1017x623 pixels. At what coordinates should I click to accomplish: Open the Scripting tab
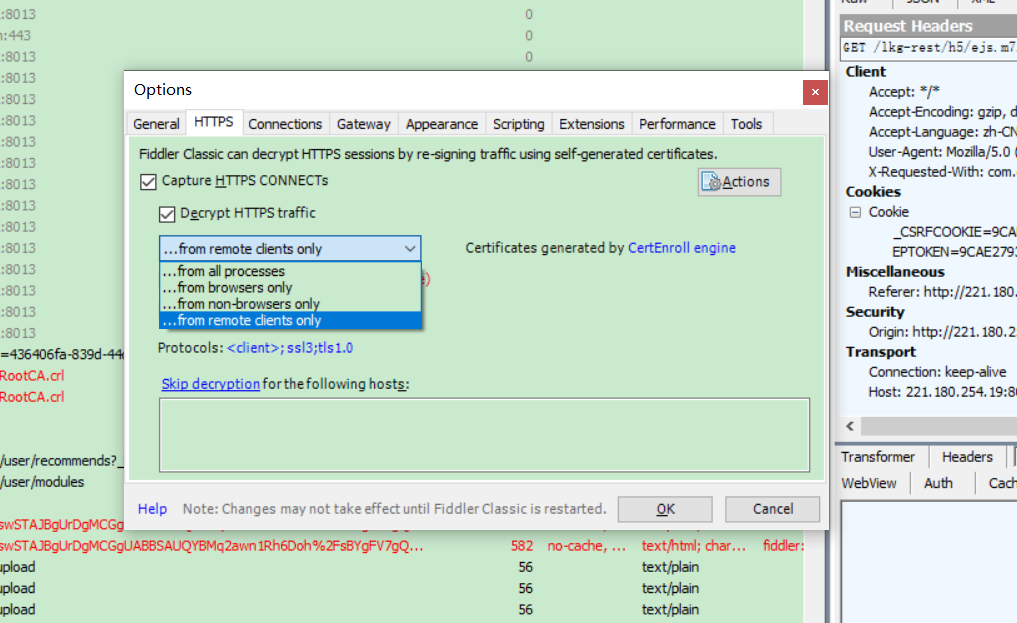click(518, 124)
